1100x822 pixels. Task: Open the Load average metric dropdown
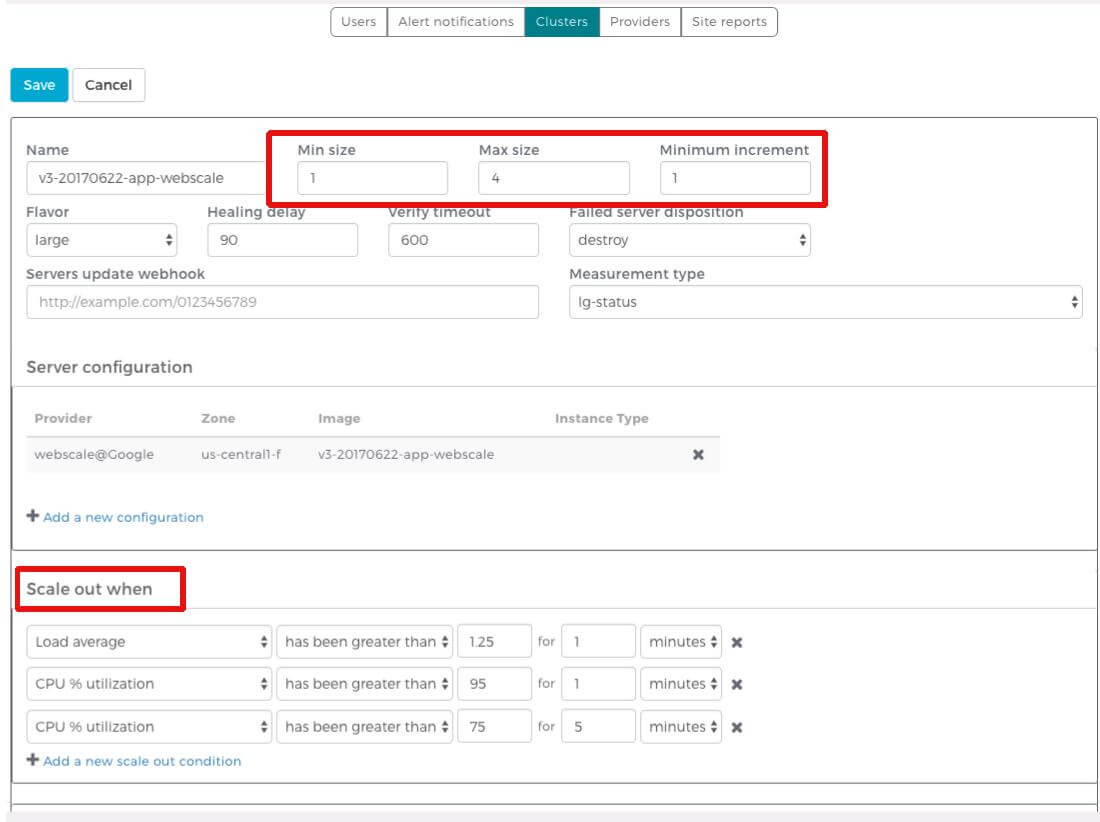(x=148, y=642)
